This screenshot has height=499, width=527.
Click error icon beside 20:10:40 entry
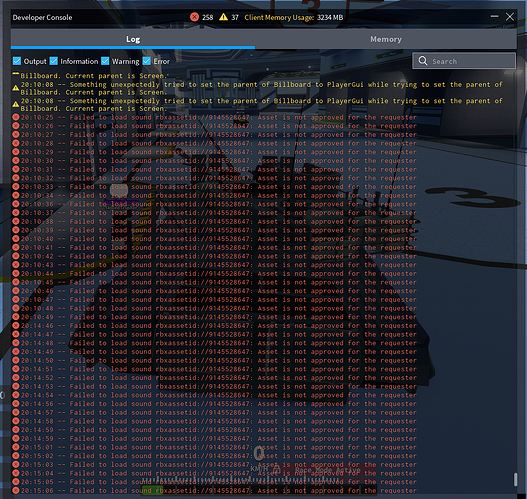pyautogui.click(x=15, y=239)
